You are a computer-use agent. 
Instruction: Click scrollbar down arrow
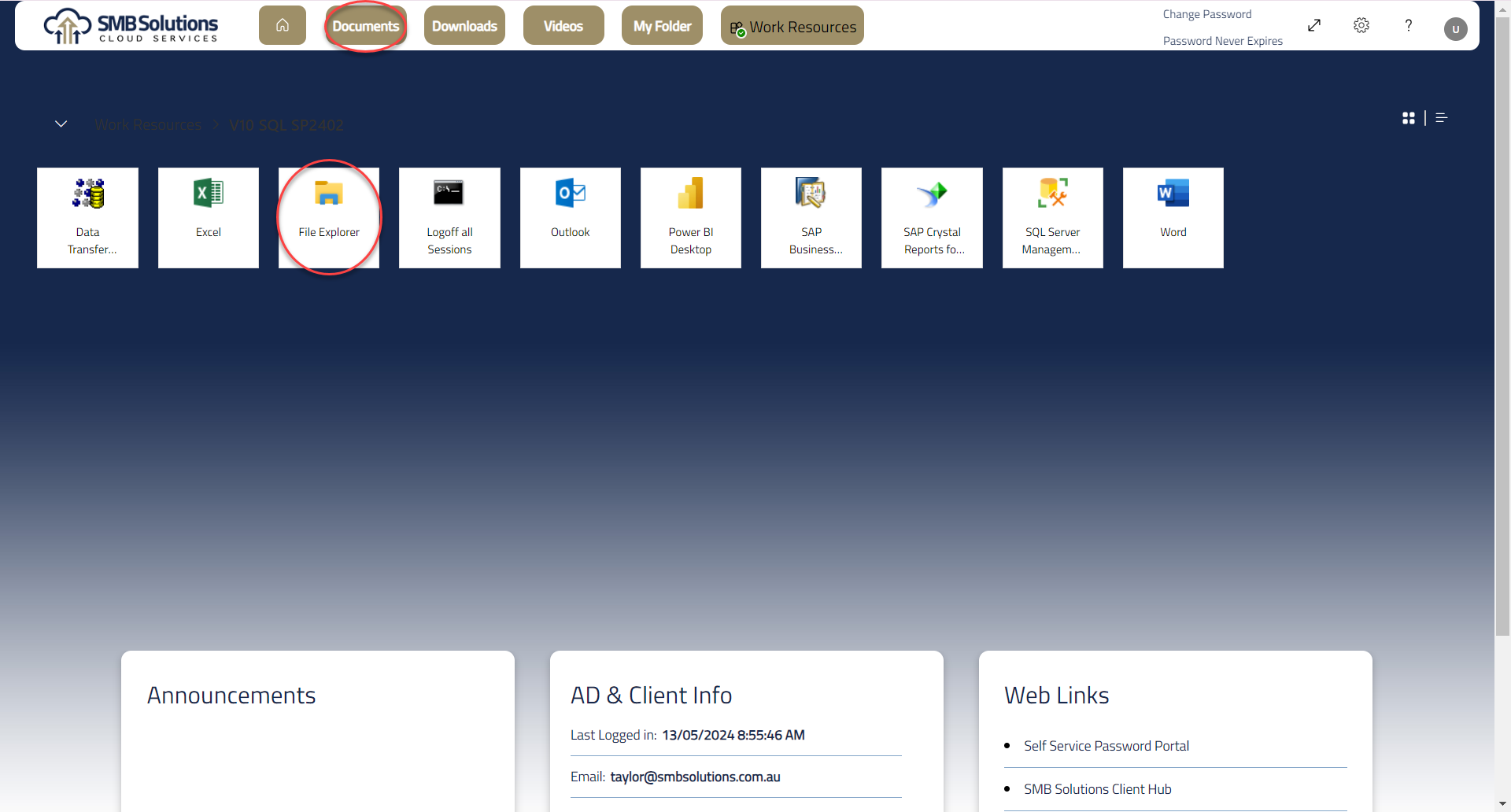tap(1502, 803)
